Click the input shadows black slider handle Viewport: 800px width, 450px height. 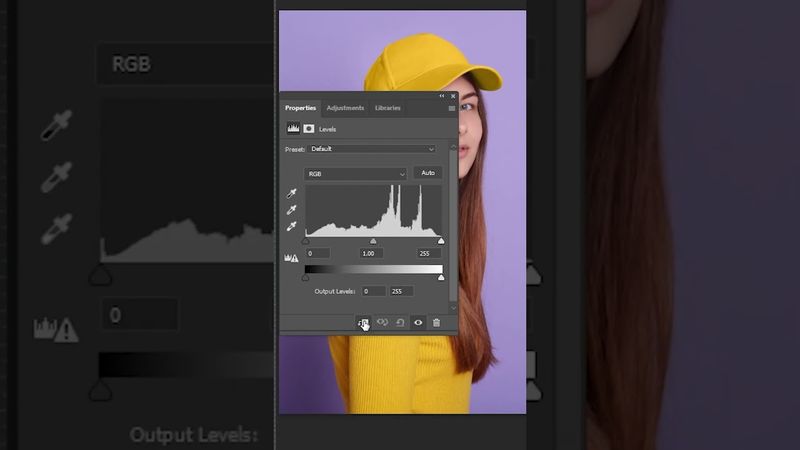tap(306, 241)
